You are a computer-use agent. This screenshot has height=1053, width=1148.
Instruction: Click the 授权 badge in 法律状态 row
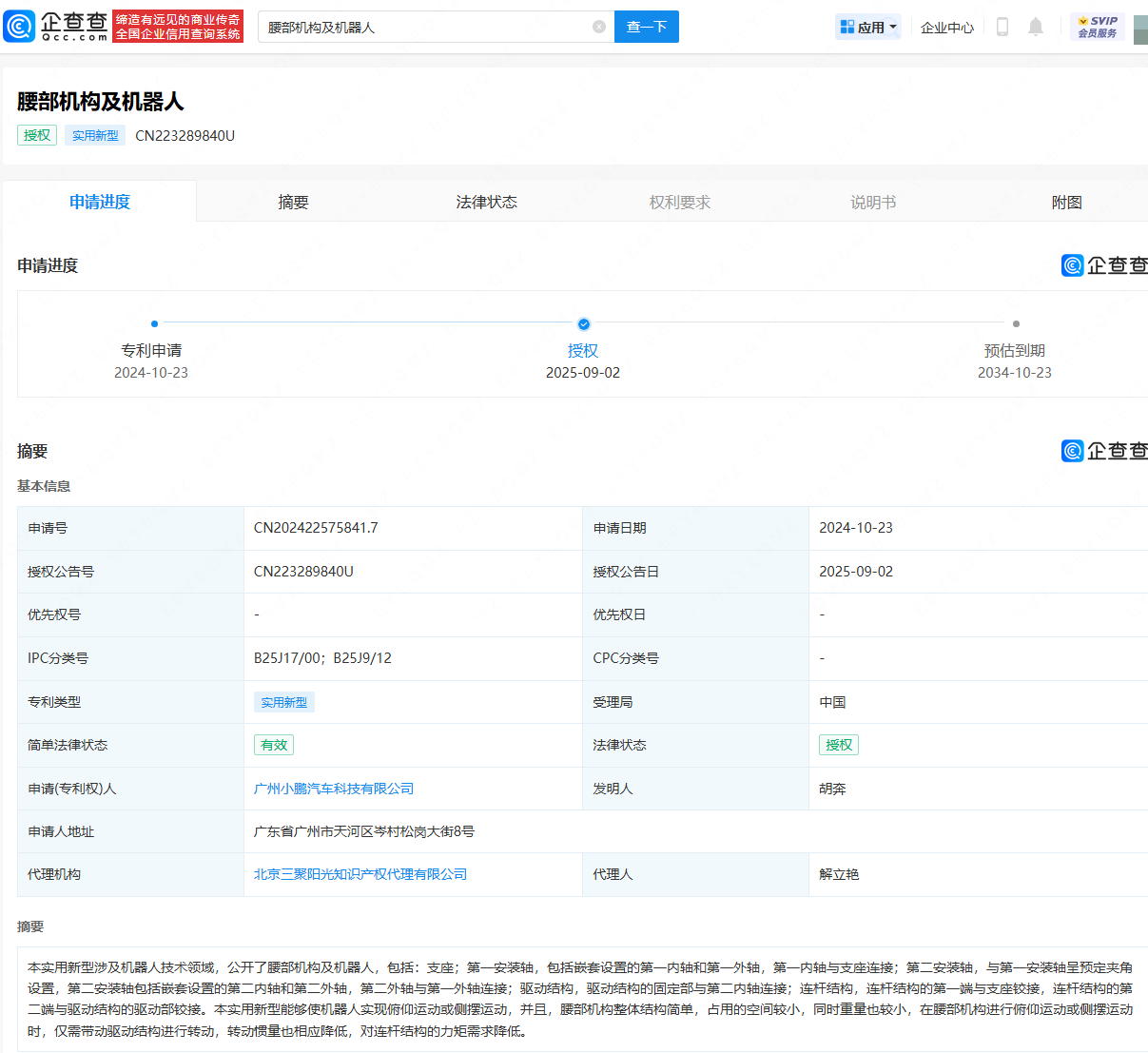839,745
